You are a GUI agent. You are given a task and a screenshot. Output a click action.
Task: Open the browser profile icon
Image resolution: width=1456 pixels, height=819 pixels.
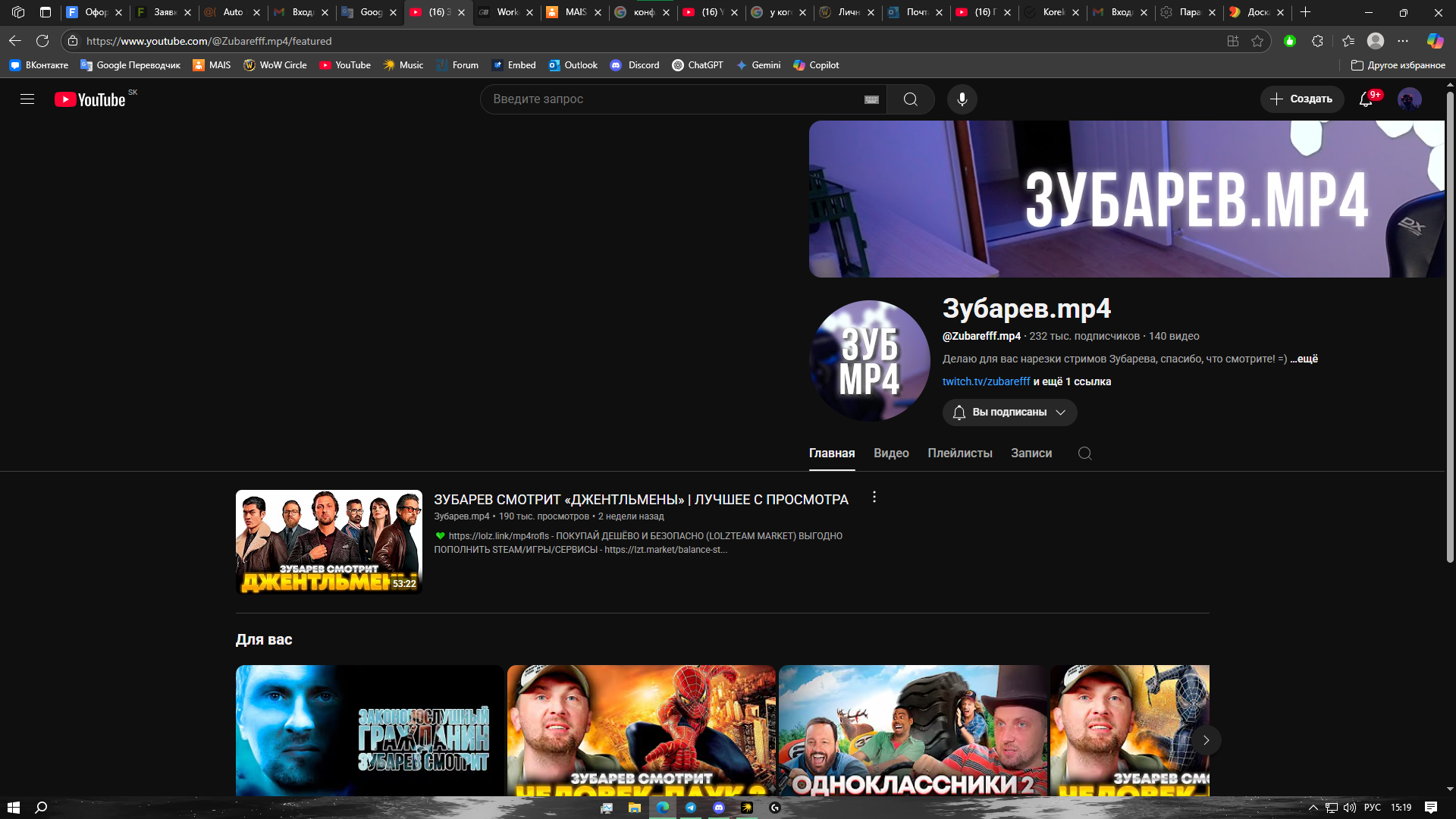pyautogui.click(x=1376, y=41)
